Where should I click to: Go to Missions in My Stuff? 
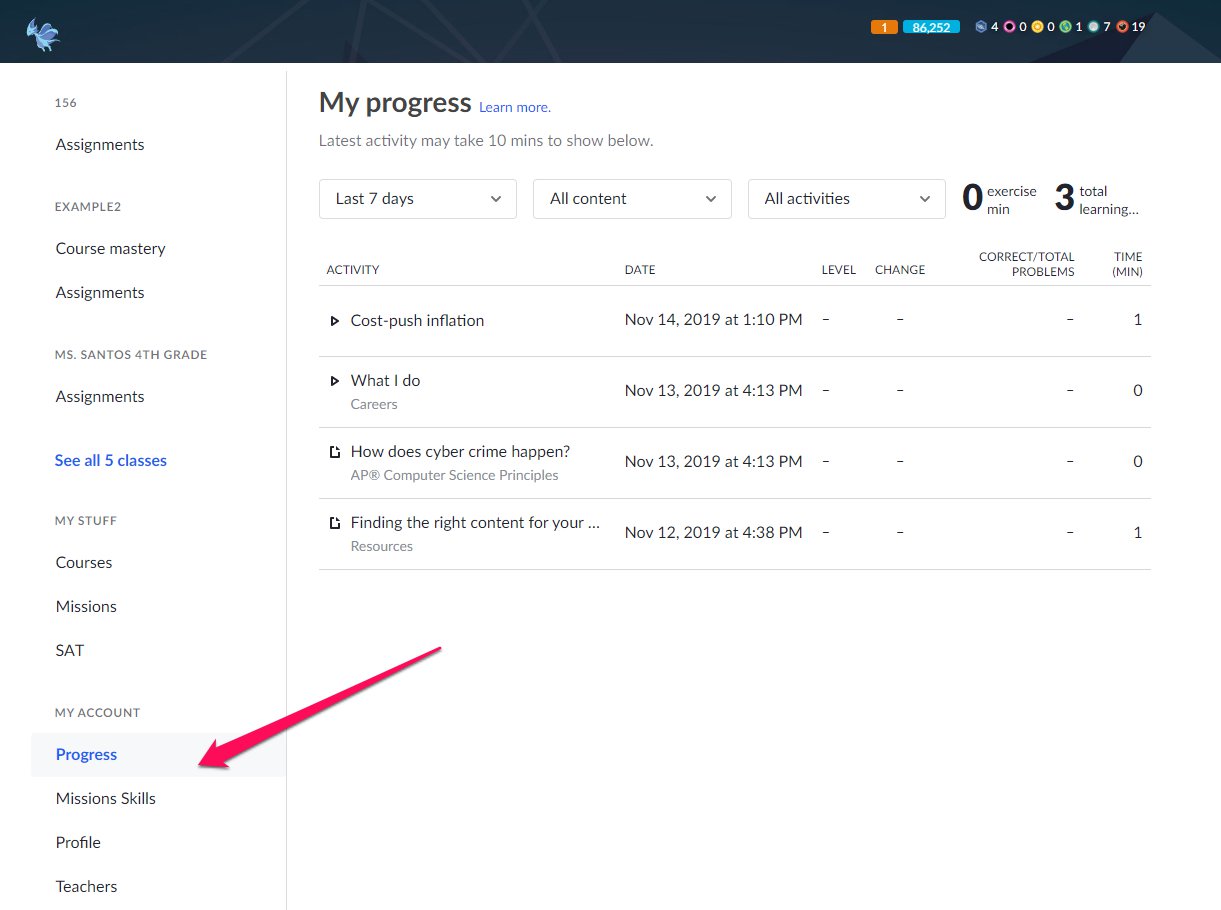pos(86,607)
